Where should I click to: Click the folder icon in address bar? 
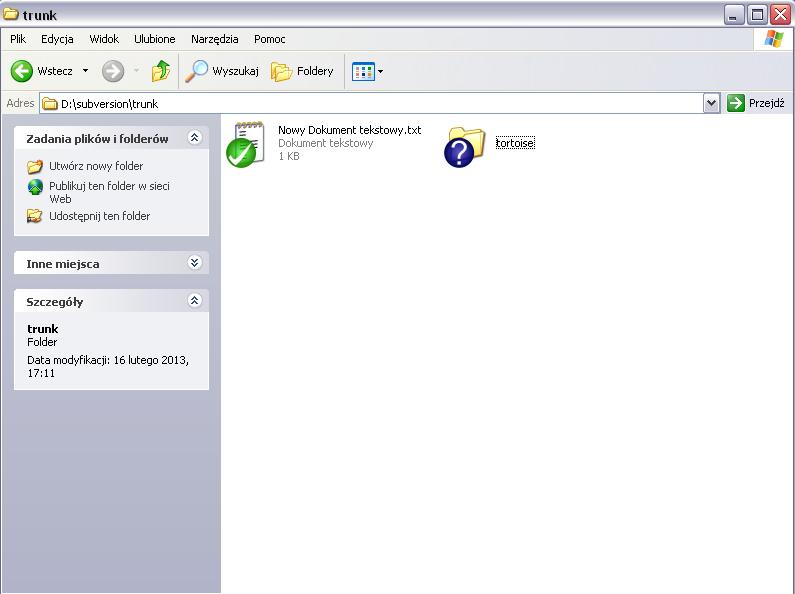tap(50, 104)
